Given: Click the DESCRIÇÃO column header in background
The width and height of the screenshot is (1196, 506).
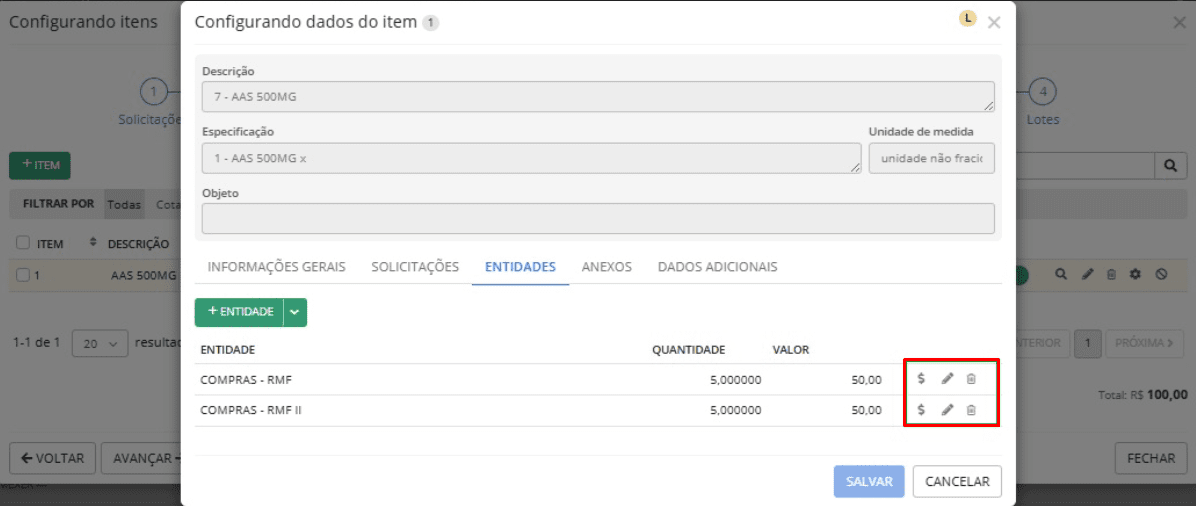Looking at the screenshot, I should (138, 243).
